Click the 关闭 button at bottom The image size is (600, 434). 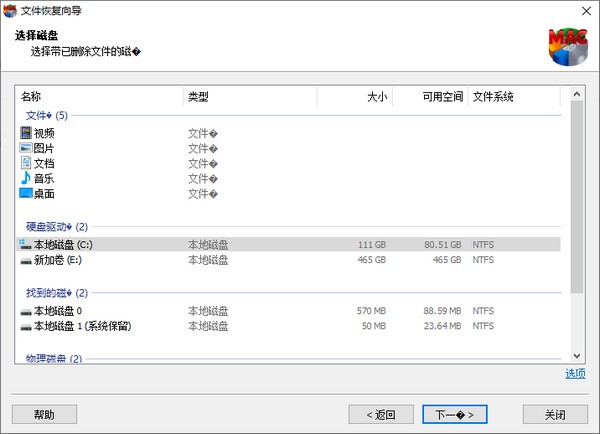[555, 414]
